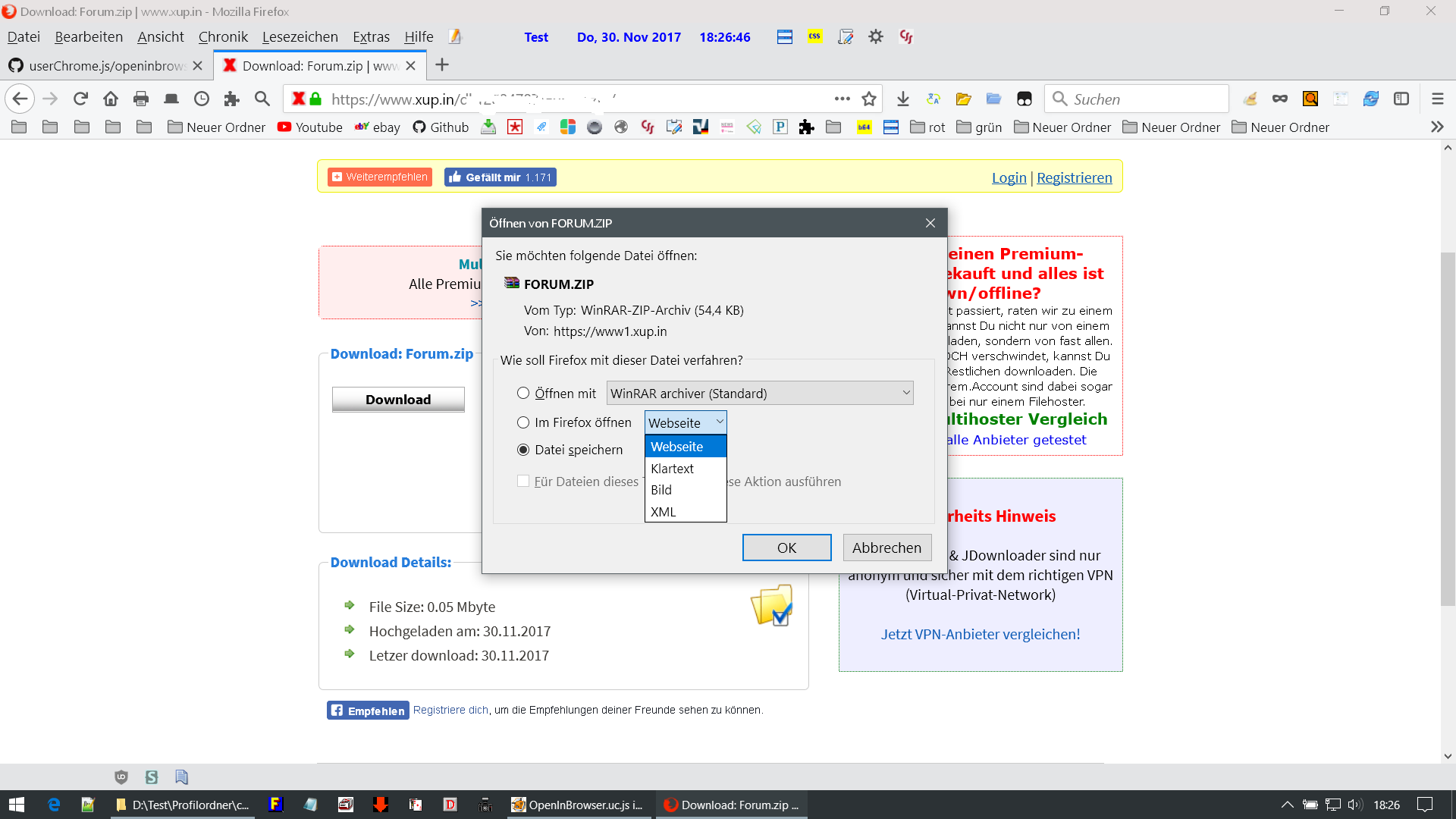Select the 'Öffnen mit' radio option
The height and width of the screenshot is (819, 1456).
(523, 393)
